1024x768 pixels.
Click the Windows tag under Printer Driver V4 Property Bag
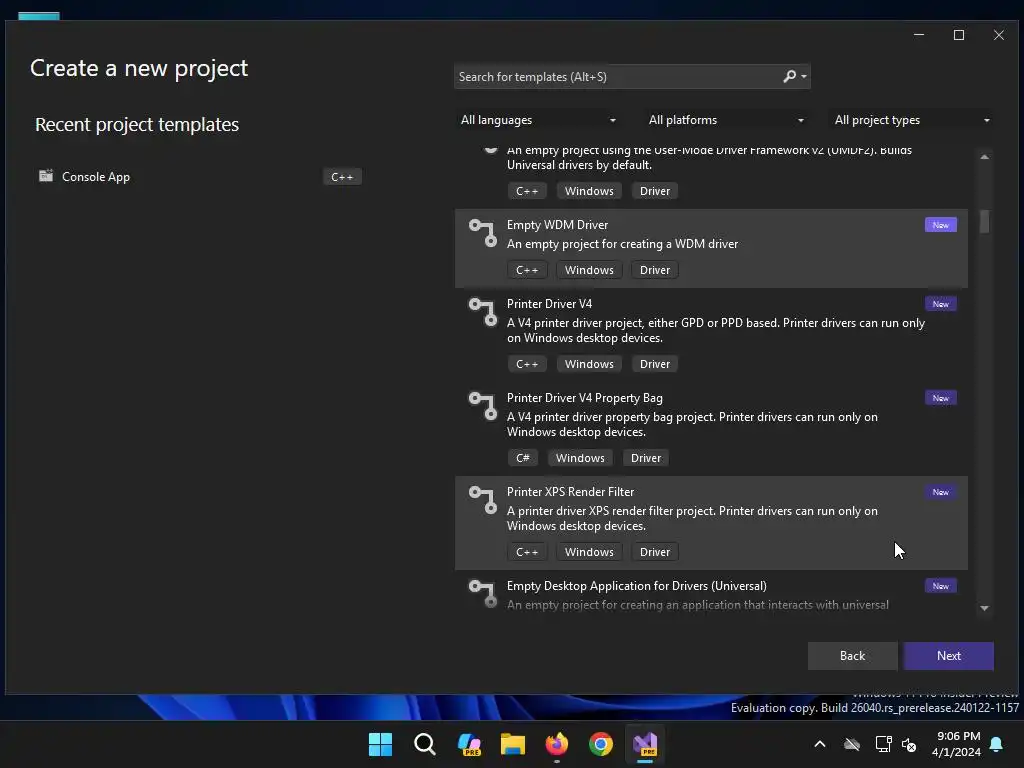tap(580, 458)
